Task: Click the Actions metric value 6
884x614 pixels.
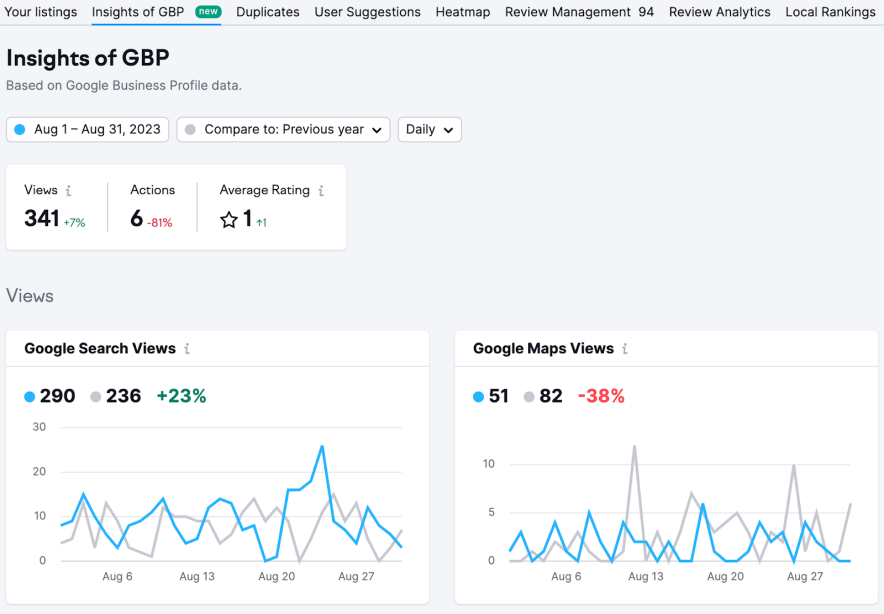Action: click(137, 218)
